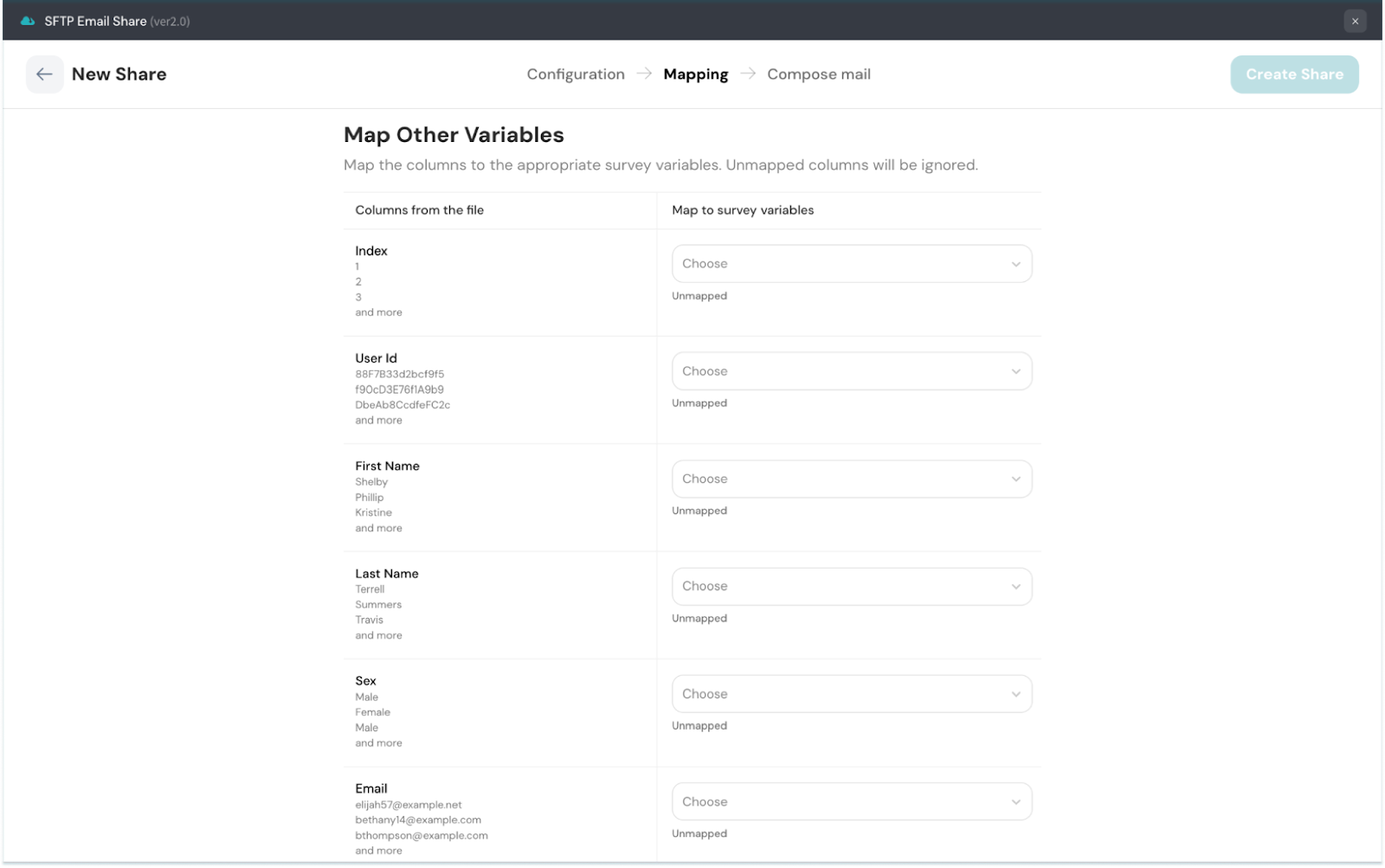Screen dimensions: 1385x868
Task: Click the New Share page title
Action: (119, 74)
